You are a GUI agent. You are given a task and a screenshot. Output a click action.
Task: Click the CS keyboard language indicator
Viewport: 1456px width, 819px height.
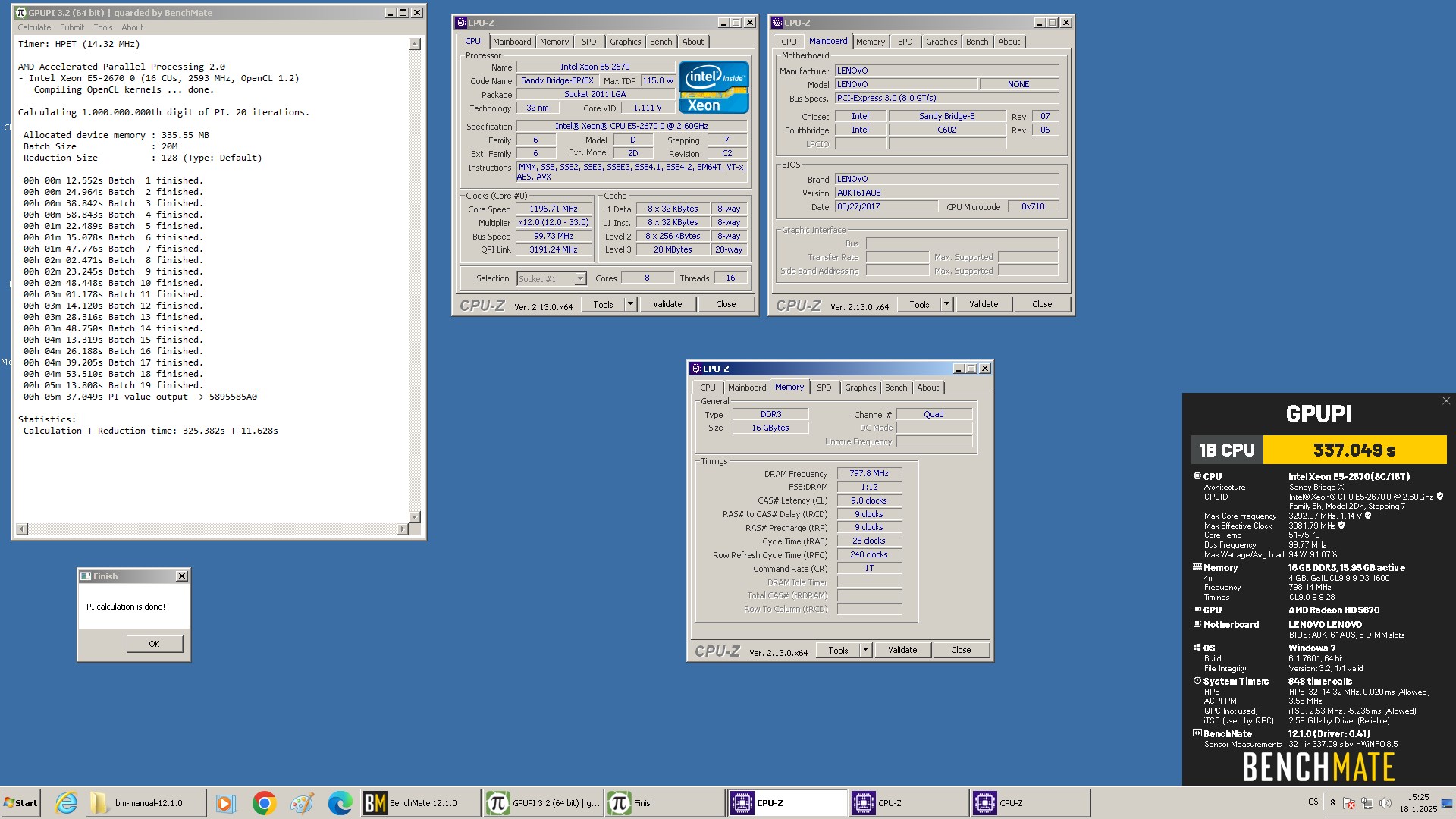1313,802
